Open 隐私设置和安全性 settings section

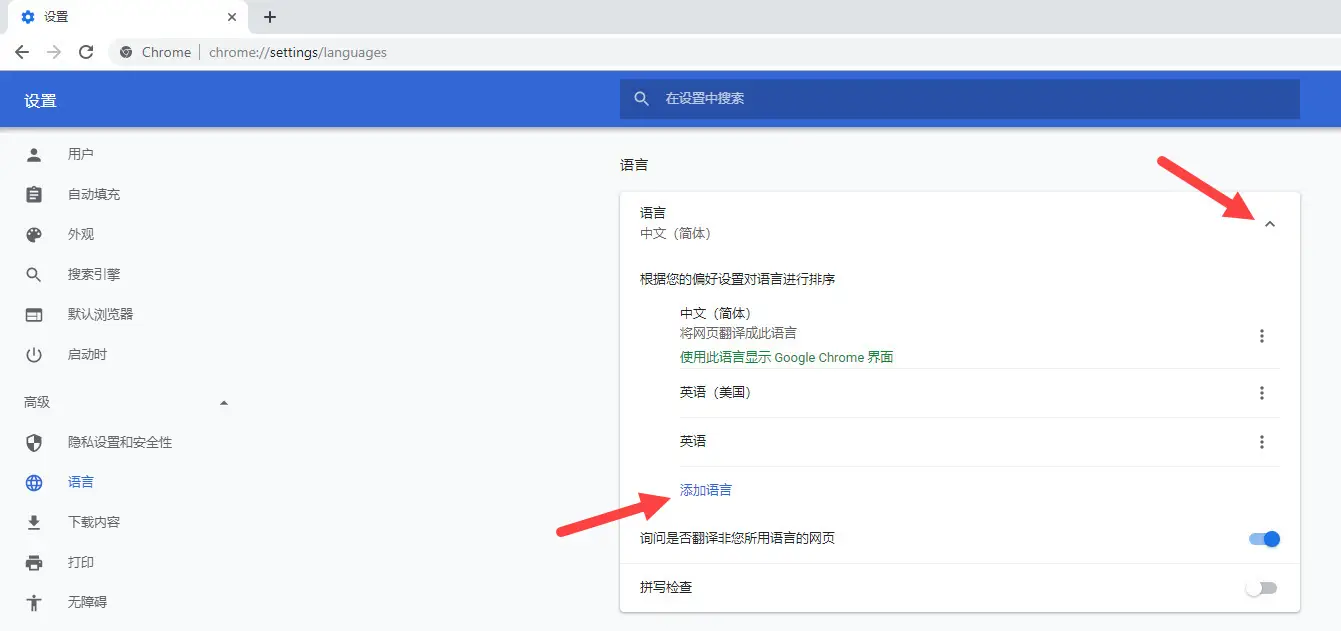(120, 442)
